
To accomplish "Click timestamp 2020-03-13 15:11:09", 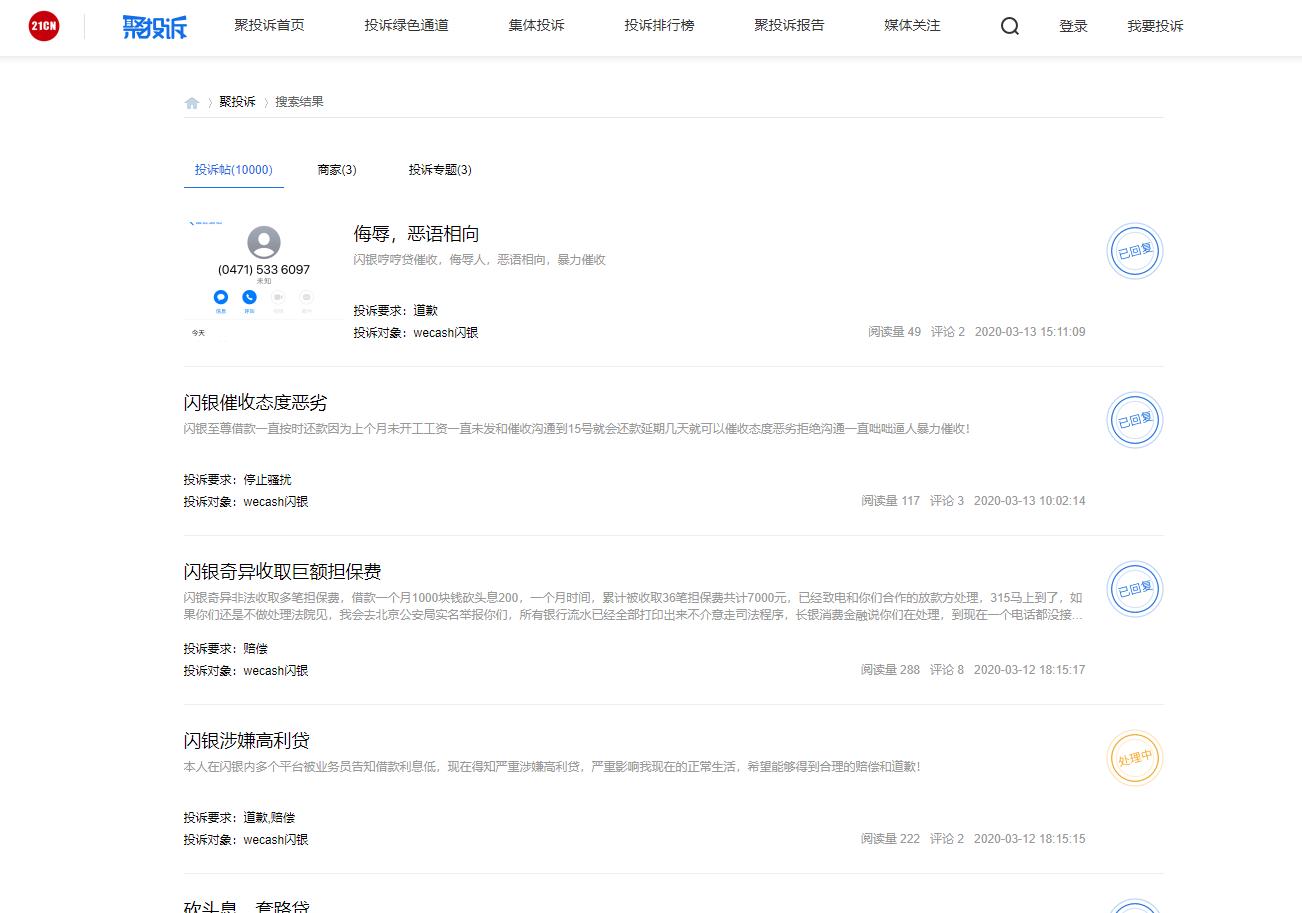I will click(1030, 332).
